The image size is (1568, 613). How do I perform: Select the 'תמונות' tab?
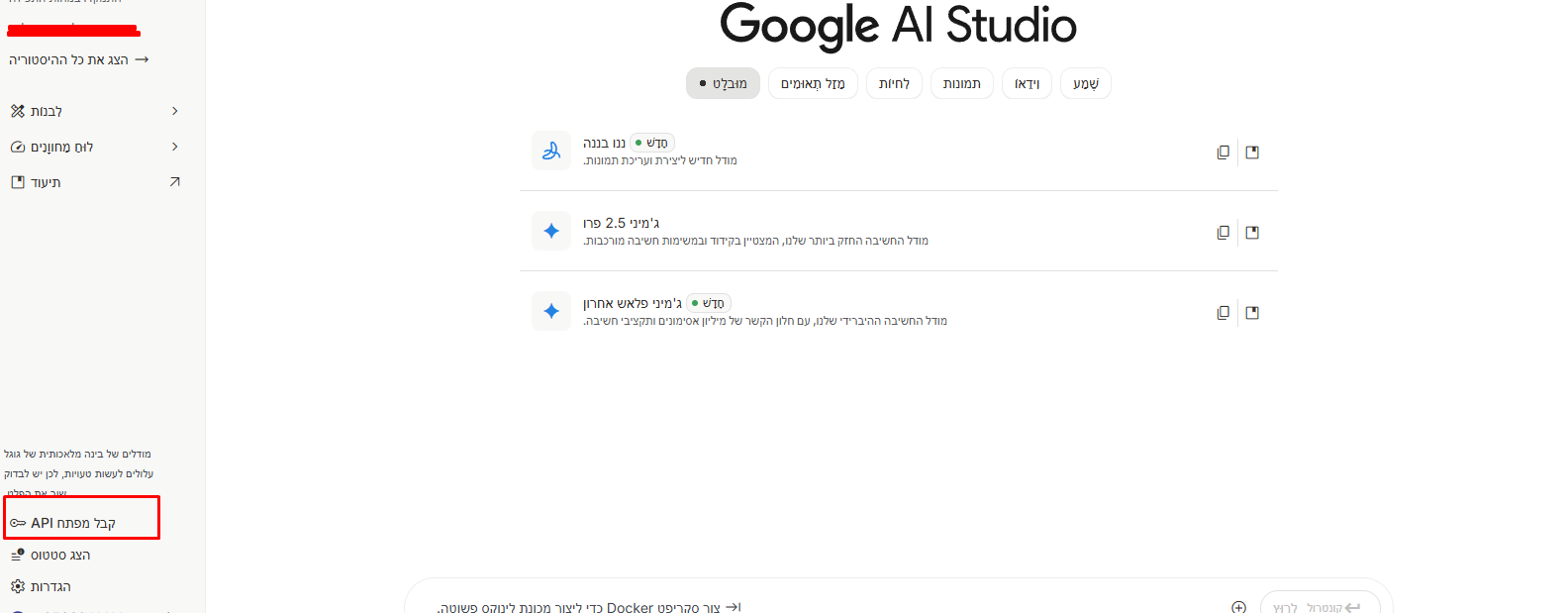tap(962, 83)
